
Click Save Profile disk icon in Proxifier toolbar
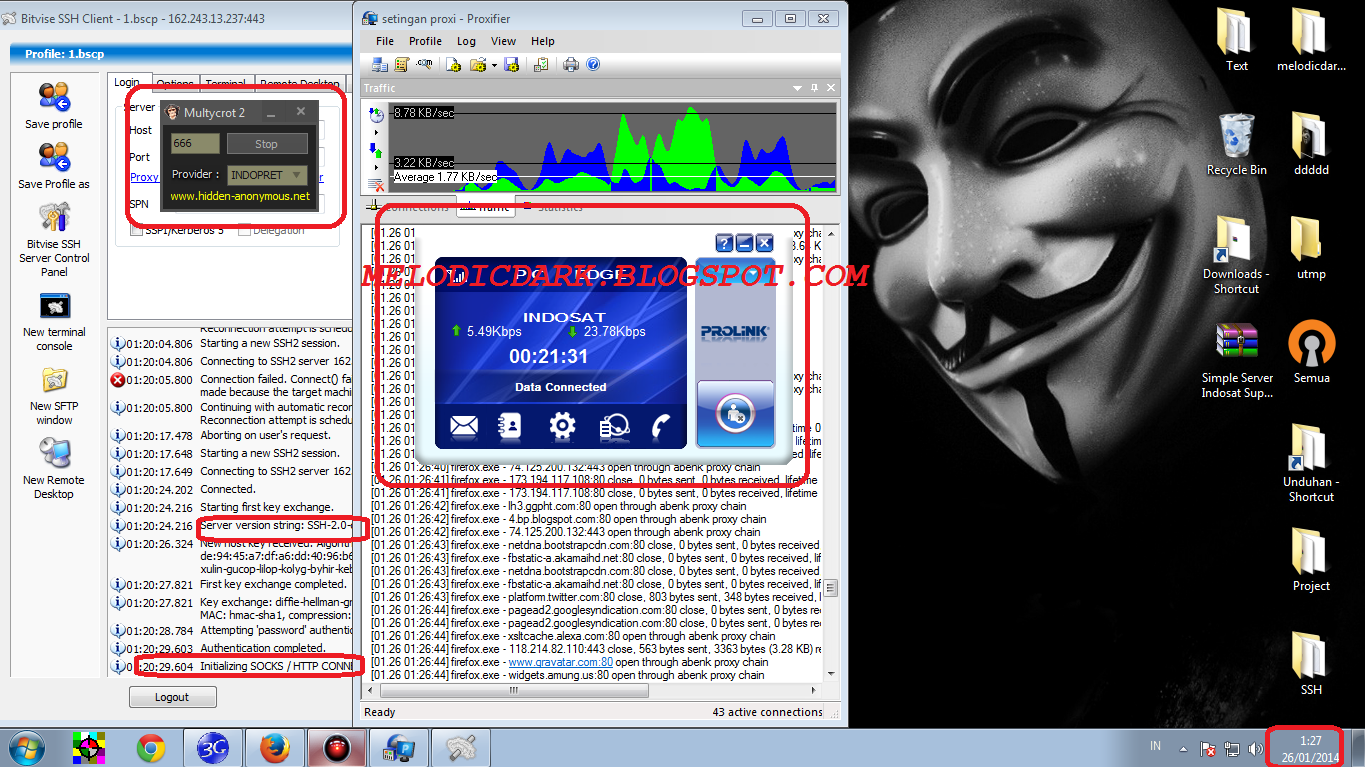511,64
